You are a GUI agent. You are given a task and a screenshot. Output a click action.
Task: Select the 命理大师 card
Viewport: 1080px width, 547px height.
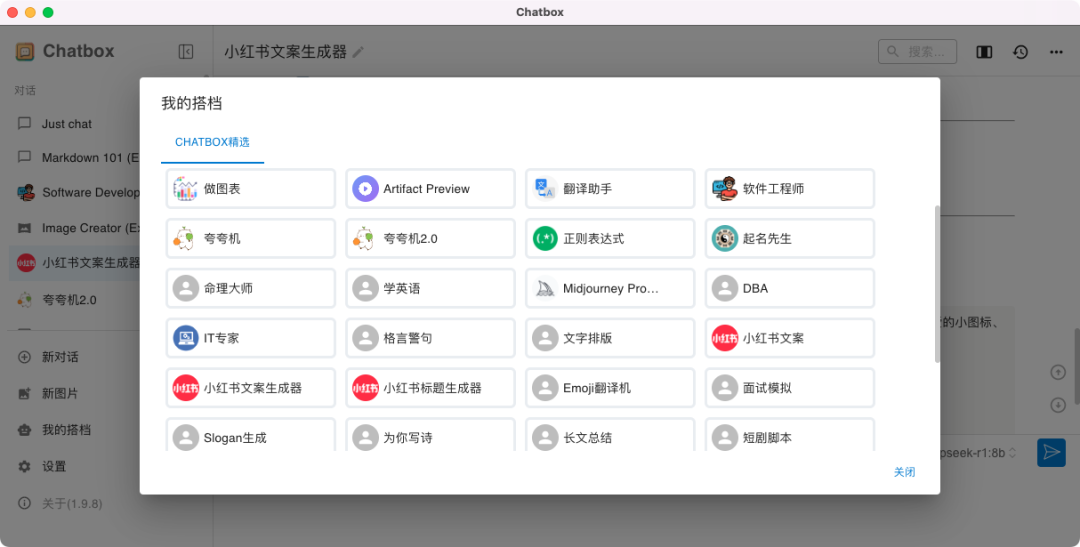click(251, 288)
